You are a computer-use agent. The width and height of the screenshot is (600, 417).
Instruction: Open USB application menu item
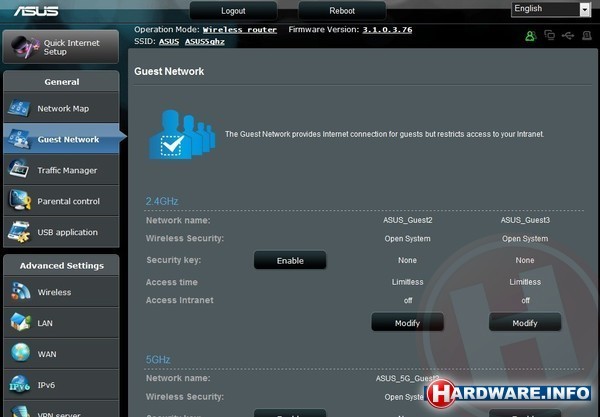click(61, 232)
